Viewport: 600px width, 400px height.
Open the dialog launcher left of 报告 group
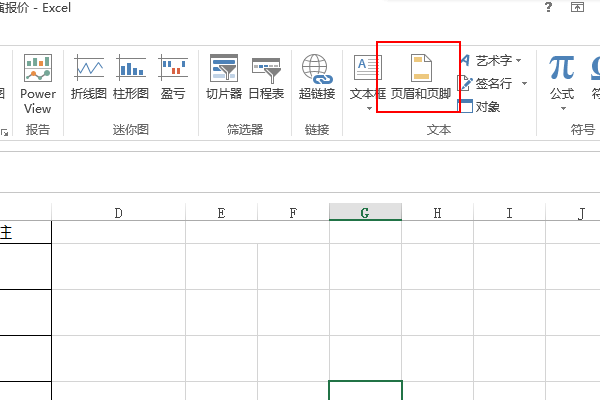[x=5, y=132]
